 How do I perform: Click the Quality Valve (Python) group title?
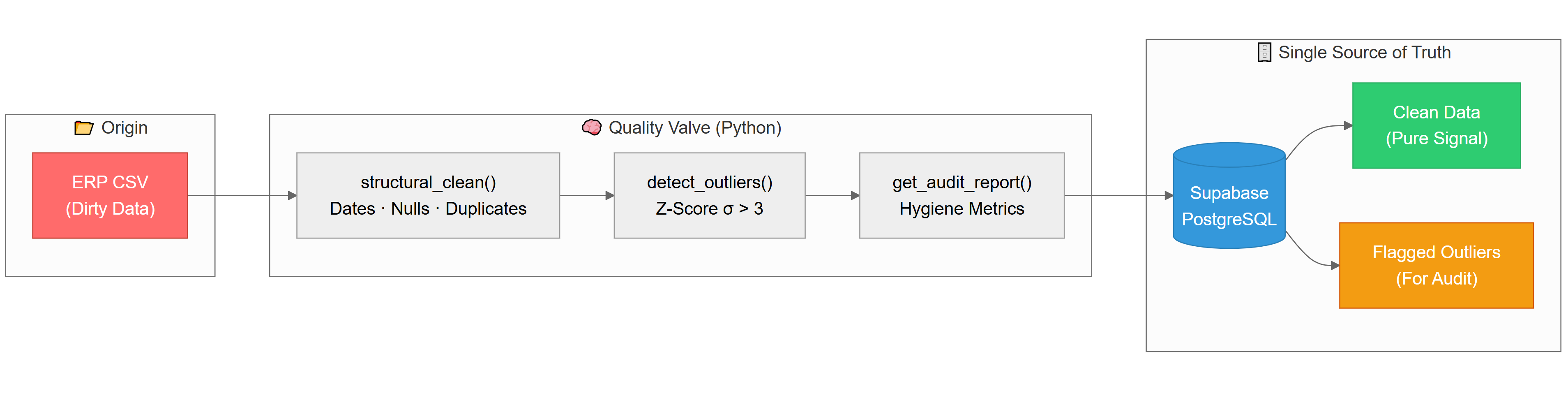[694, 128]
